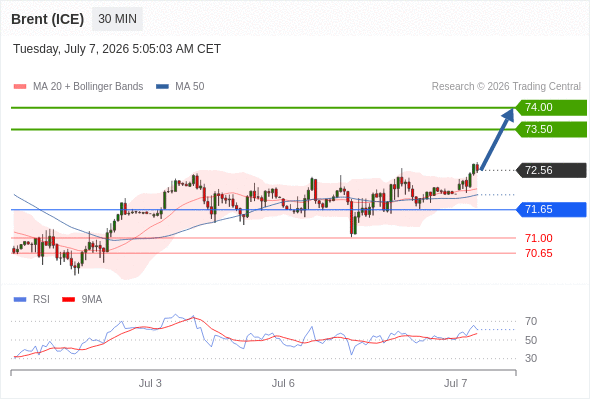Click the pink MA 20 Bollinger legend swatch
590x400 pixels.
[x=20, y=87]
